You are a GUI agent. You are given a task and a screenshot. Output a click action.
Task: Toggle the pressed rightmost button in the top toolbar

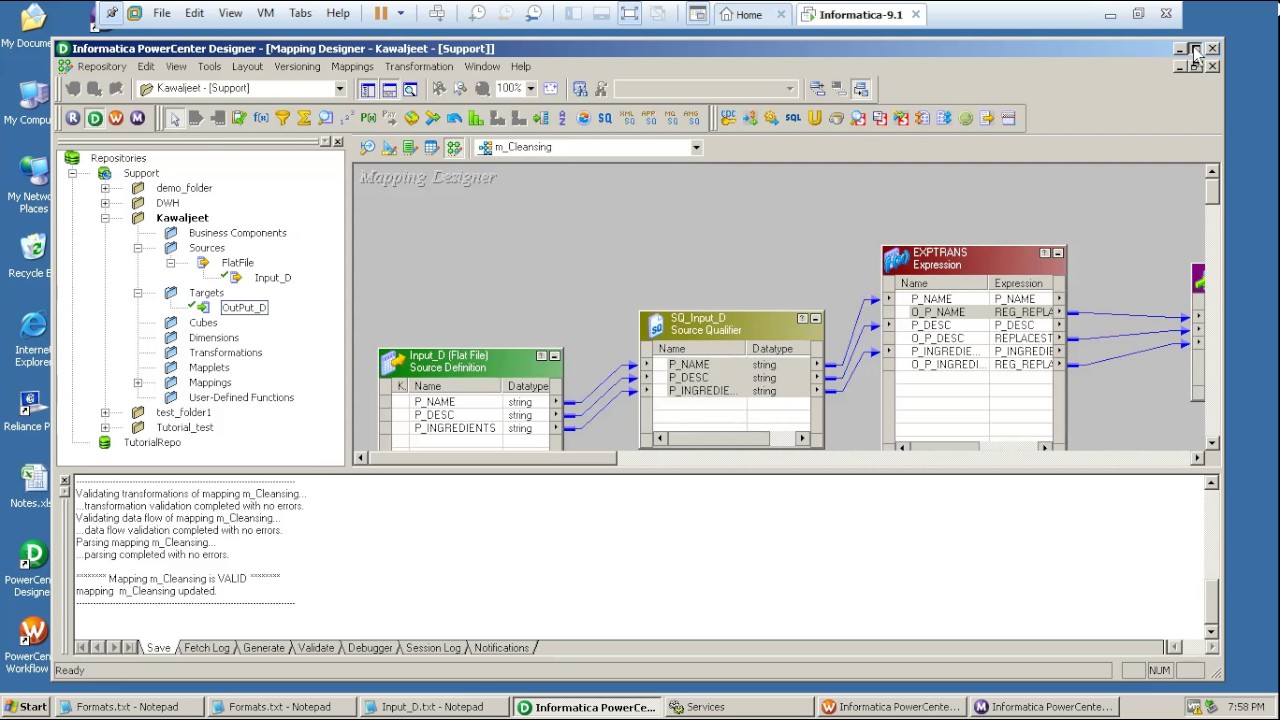861,89
